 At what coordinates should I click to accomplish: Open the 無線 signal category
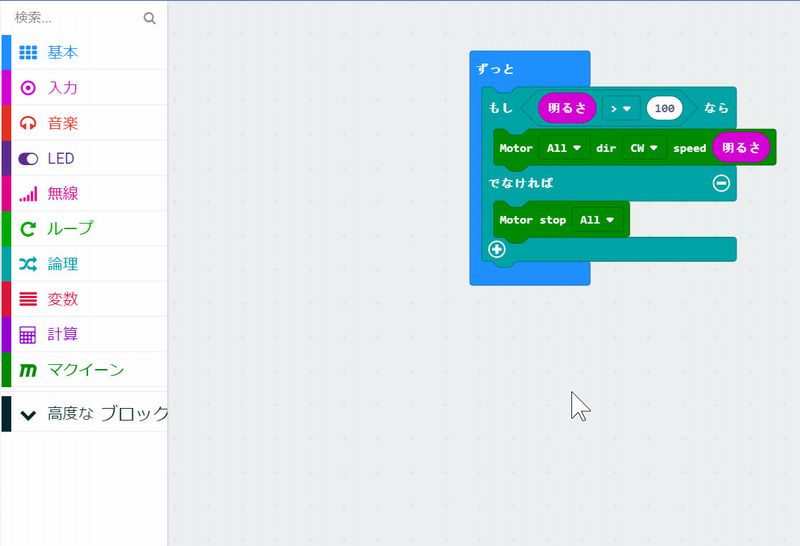coord(62,194)
